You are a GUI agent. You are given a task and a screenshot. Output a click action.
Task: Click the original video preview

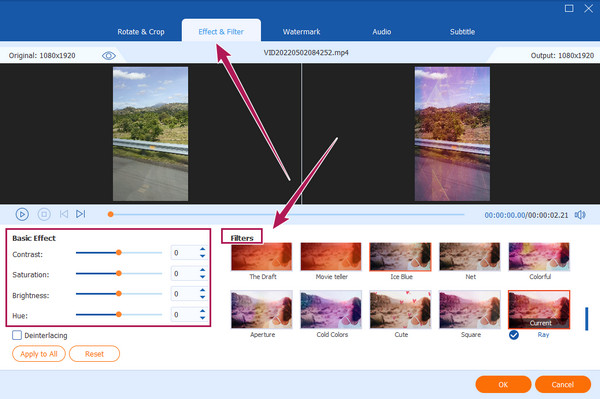pos(150,134)
